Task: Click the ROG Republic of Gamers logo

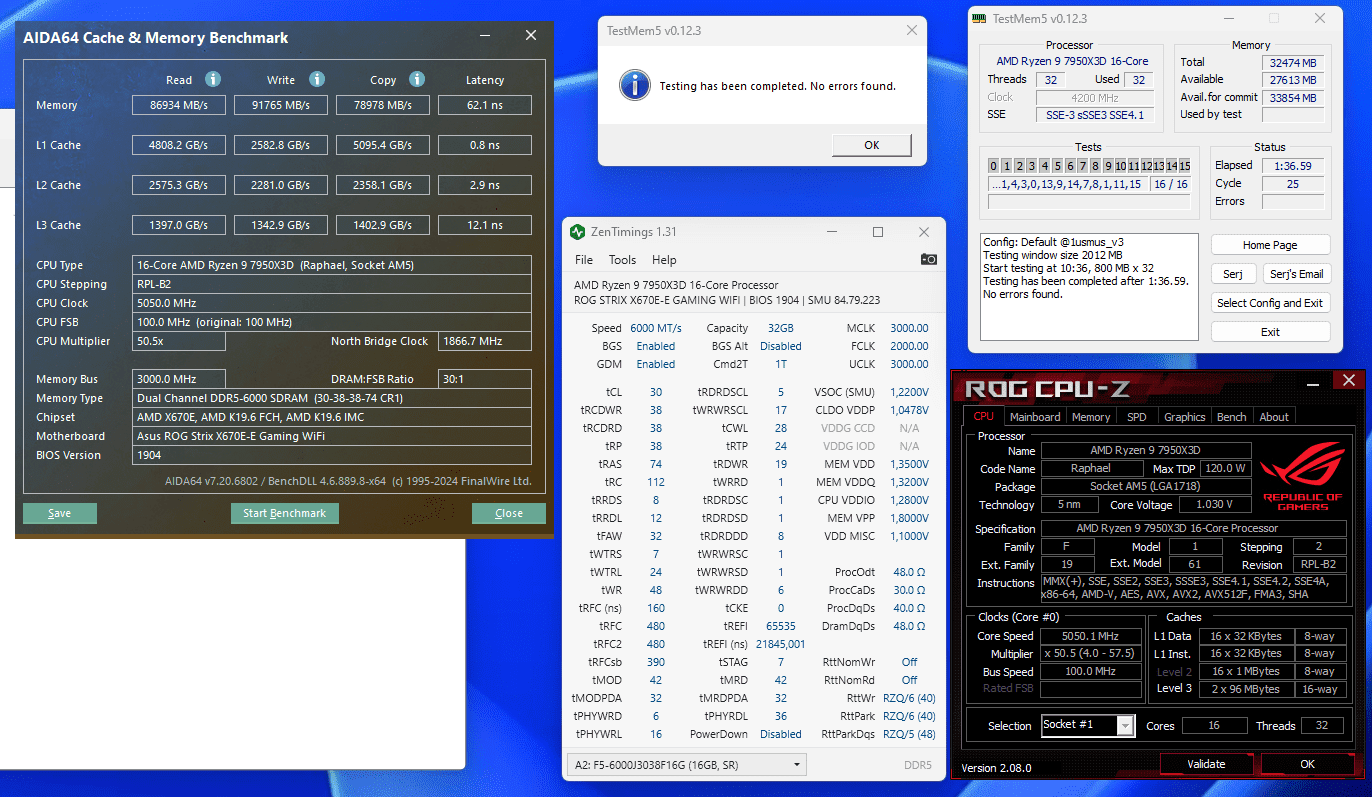Action: click(1301, 477)
